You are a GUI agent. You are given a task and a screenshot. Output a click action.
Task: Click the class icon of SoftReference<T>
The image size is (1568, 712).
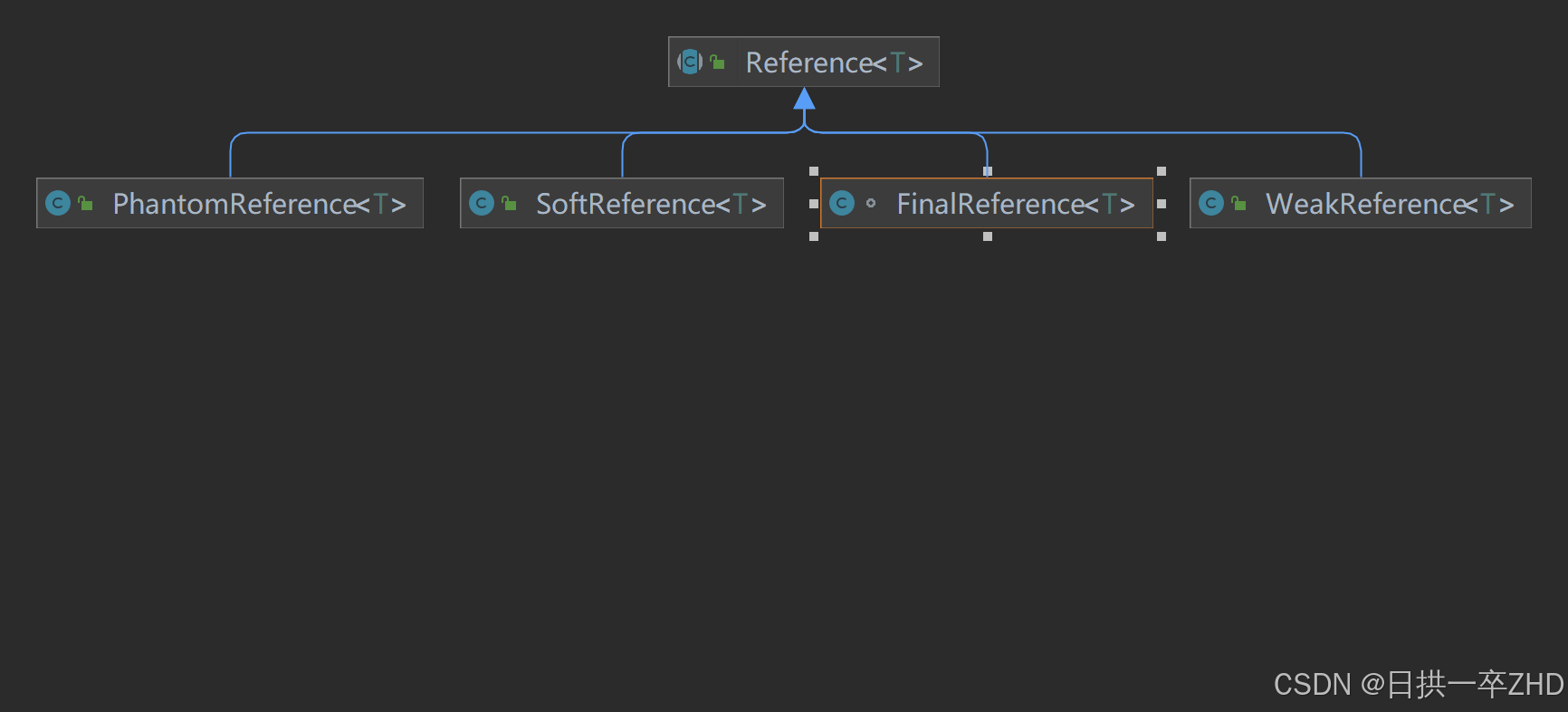[x=482, y=203]
